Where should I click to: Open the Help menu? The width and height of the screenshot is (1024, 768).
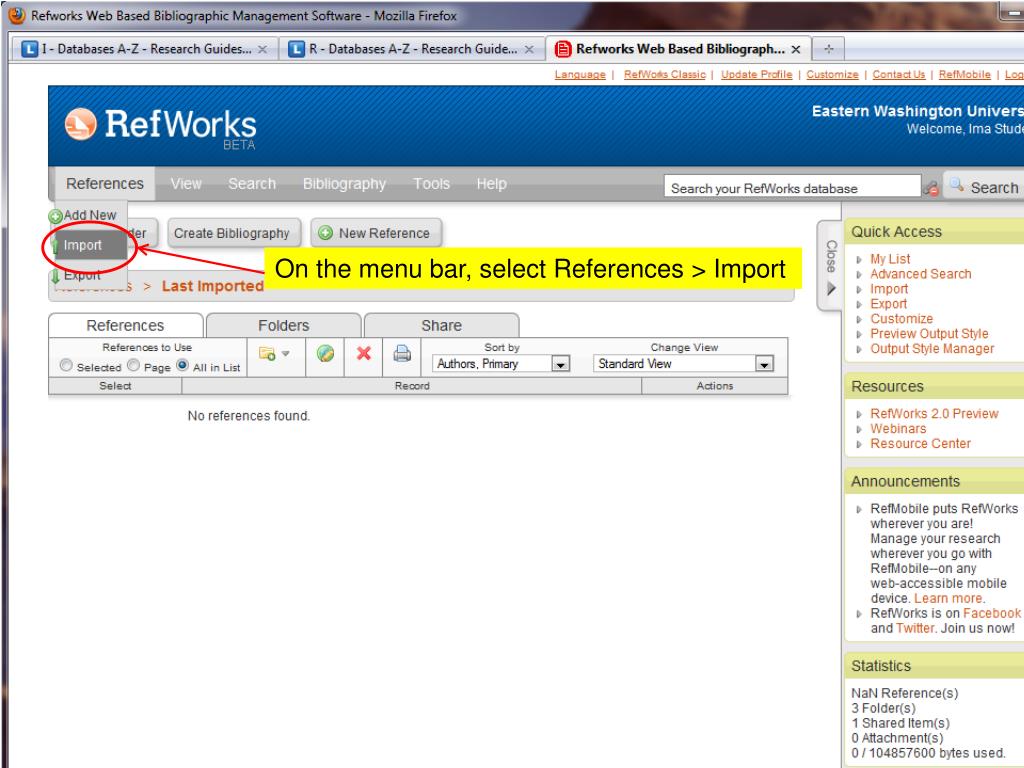point(491,184)
